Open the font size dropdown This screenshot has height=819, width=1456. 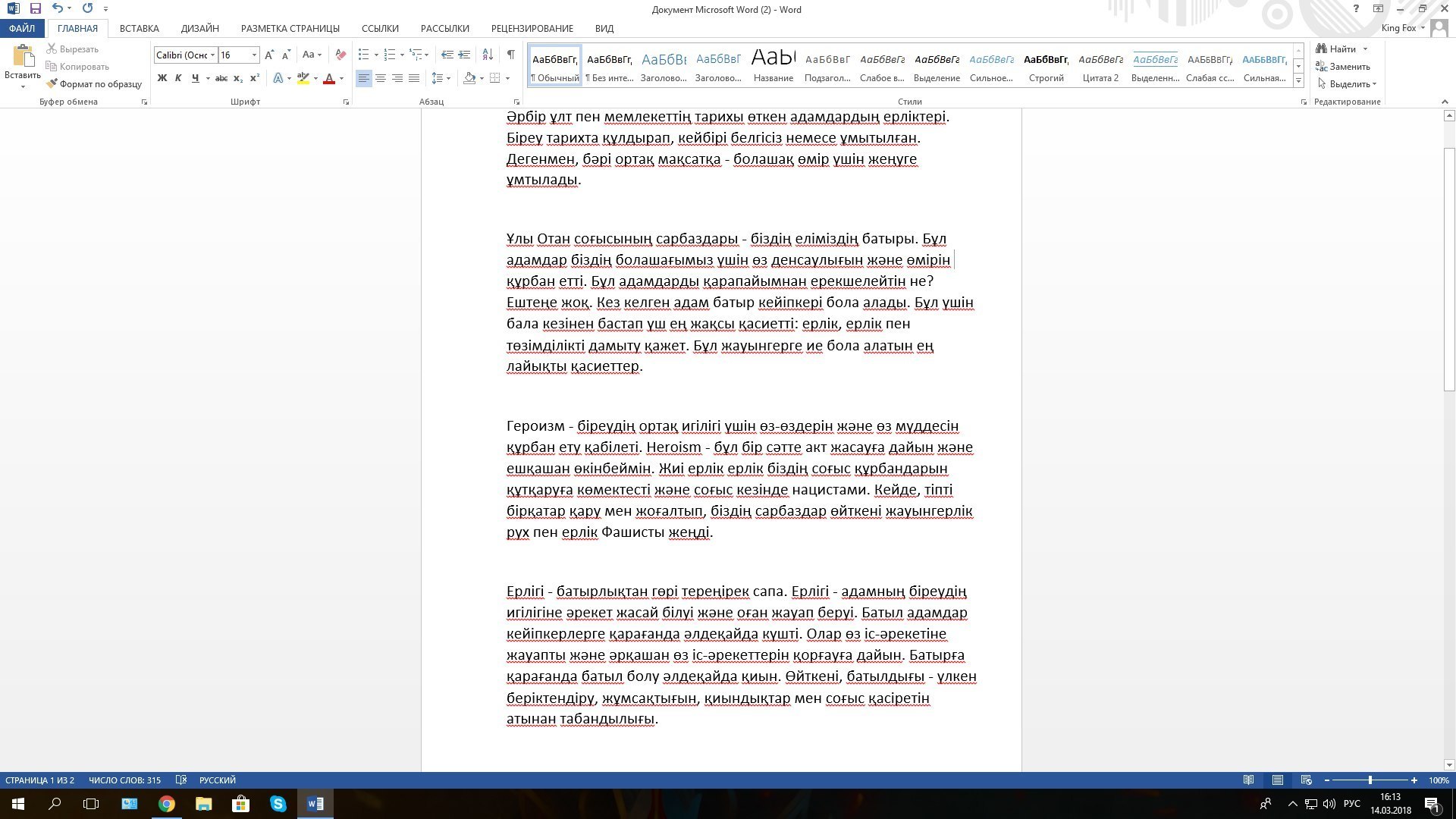click(x=254, y=55)
